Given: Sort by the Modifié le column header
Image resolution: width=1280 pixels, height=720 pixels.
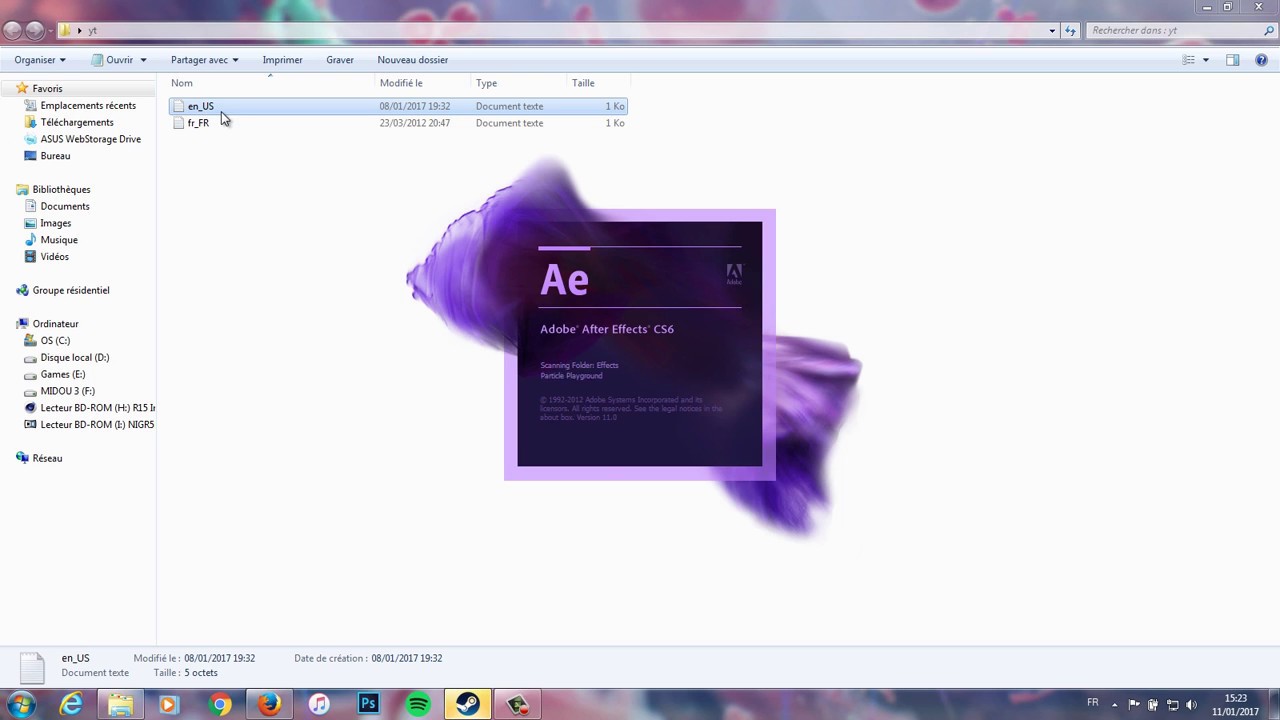Looking at the screenshot, I should tap(423, 83).
